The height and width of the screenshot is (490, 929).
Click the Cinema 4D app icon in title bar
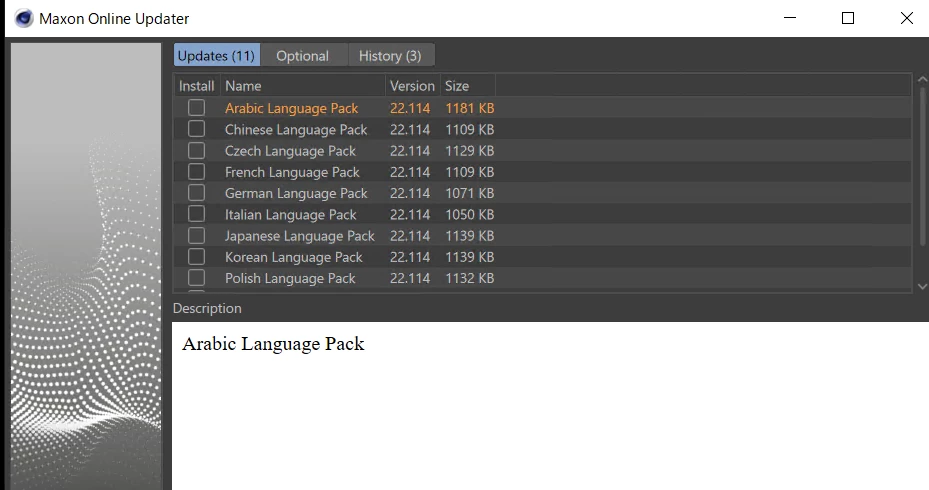point(24,18)
